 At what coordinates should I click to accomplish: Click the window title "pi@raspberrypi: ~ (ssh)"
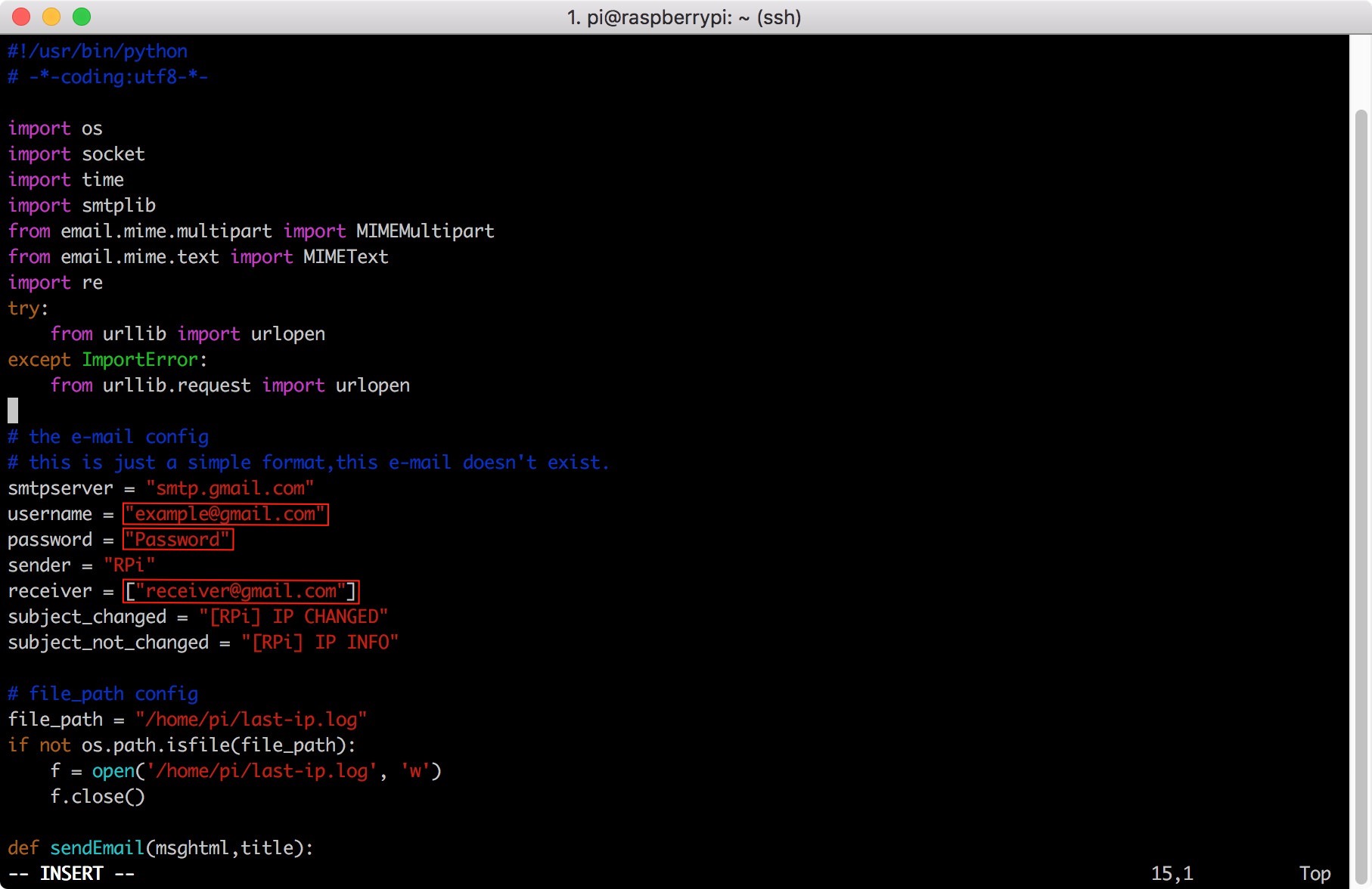click(x=684, y=17)
